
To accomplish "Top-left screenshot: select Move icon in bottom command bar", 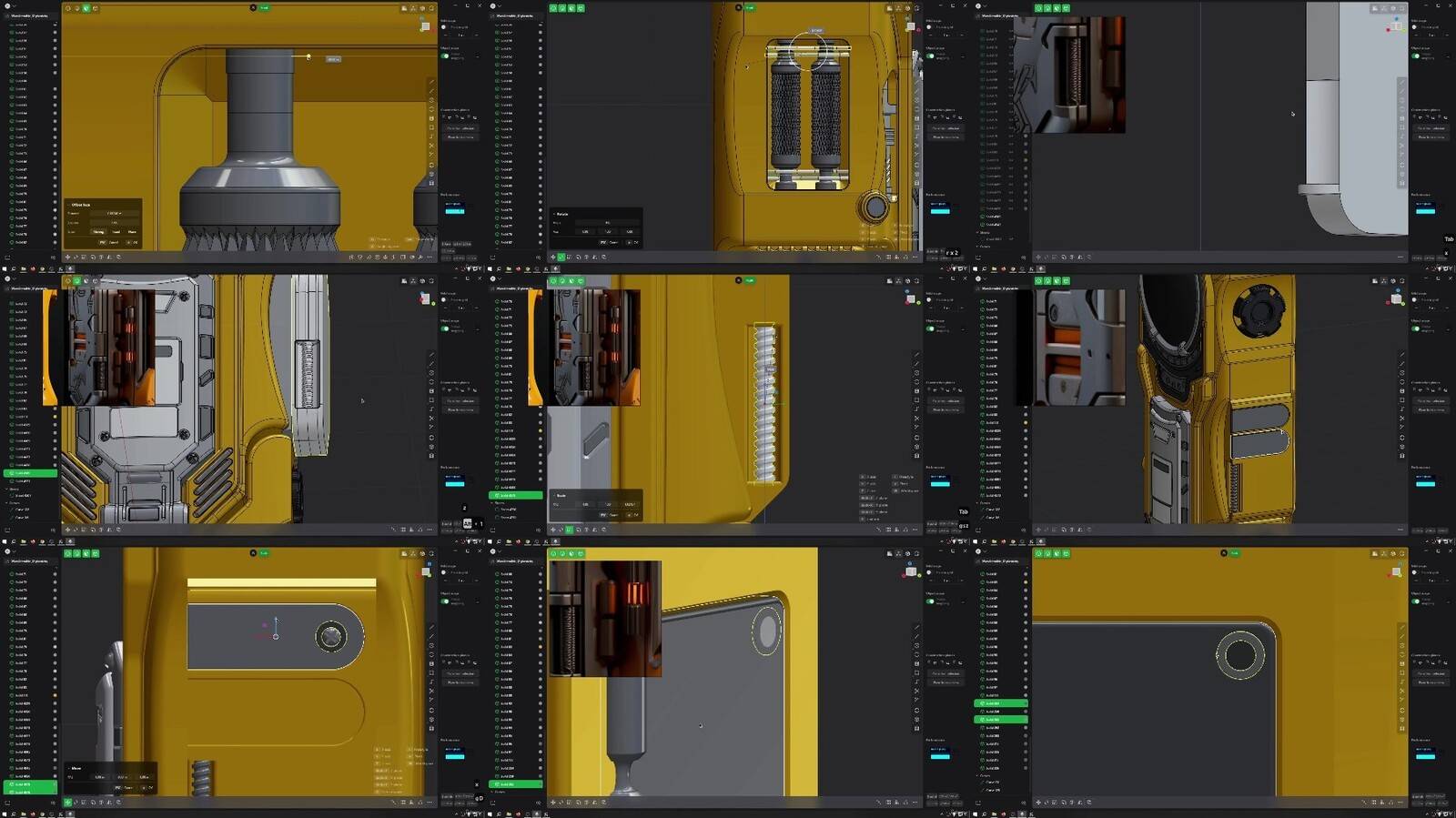I will (x=67, y=257).
